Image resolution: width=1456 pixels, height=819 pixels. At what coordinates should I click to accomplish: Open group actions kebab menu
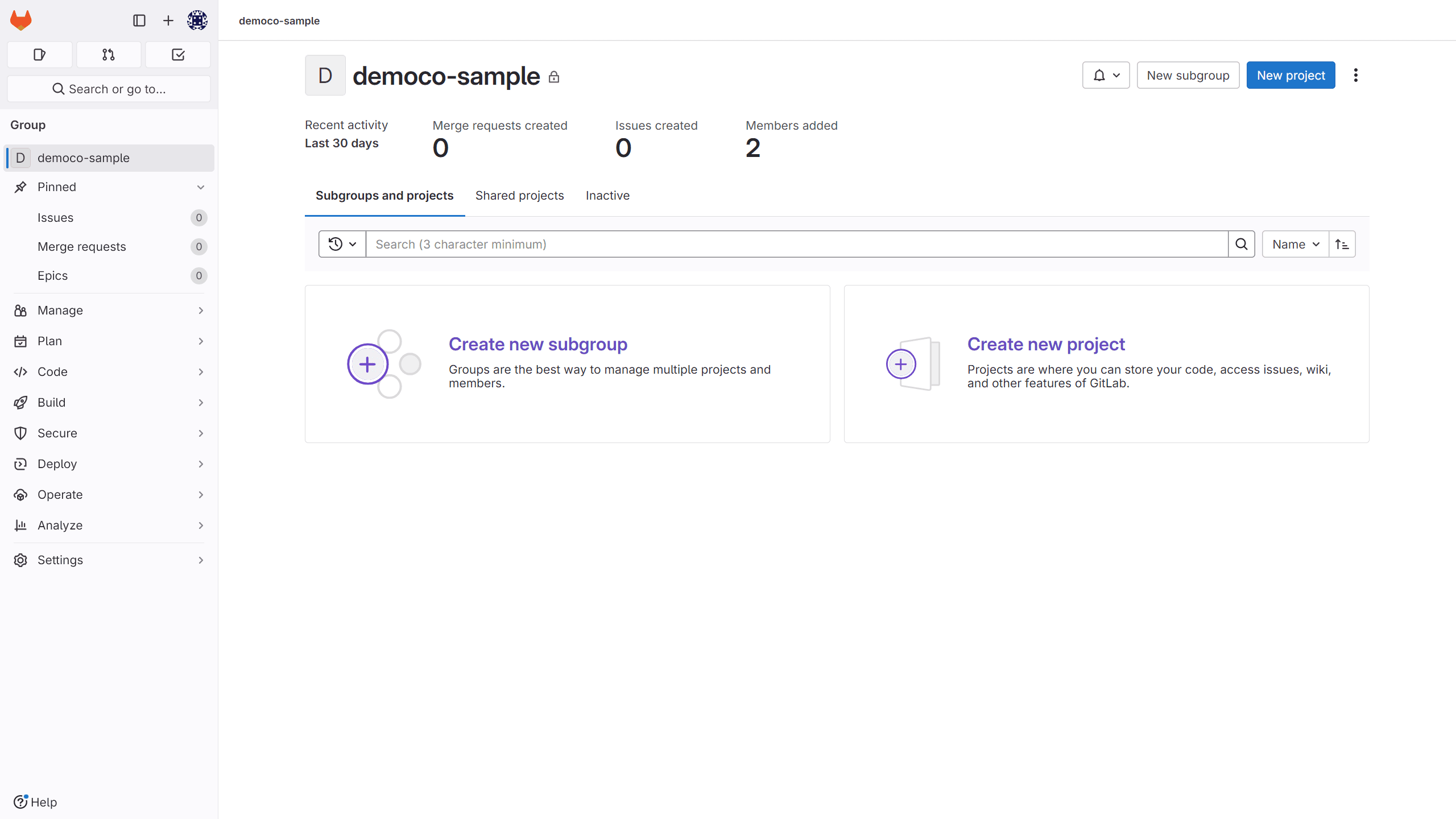1356,75
